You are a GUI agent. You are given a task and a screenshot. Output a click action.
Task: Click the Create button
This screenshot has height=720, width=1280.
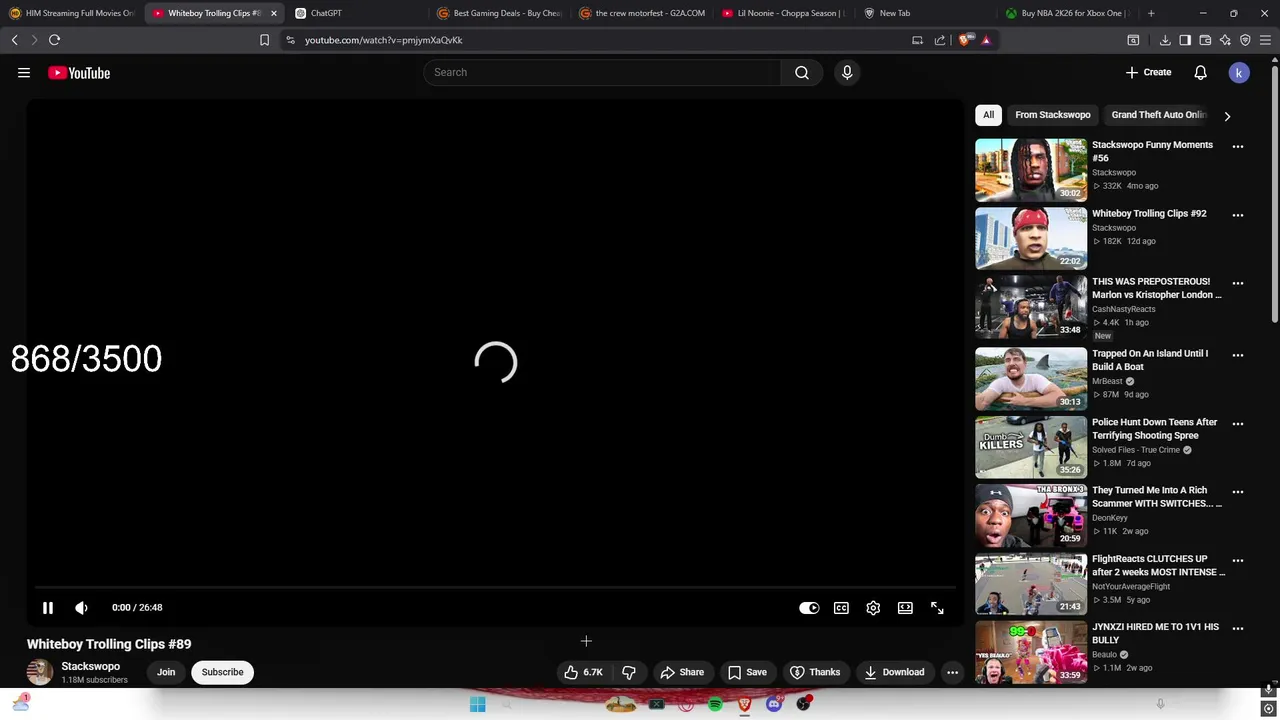point(1148,72)
